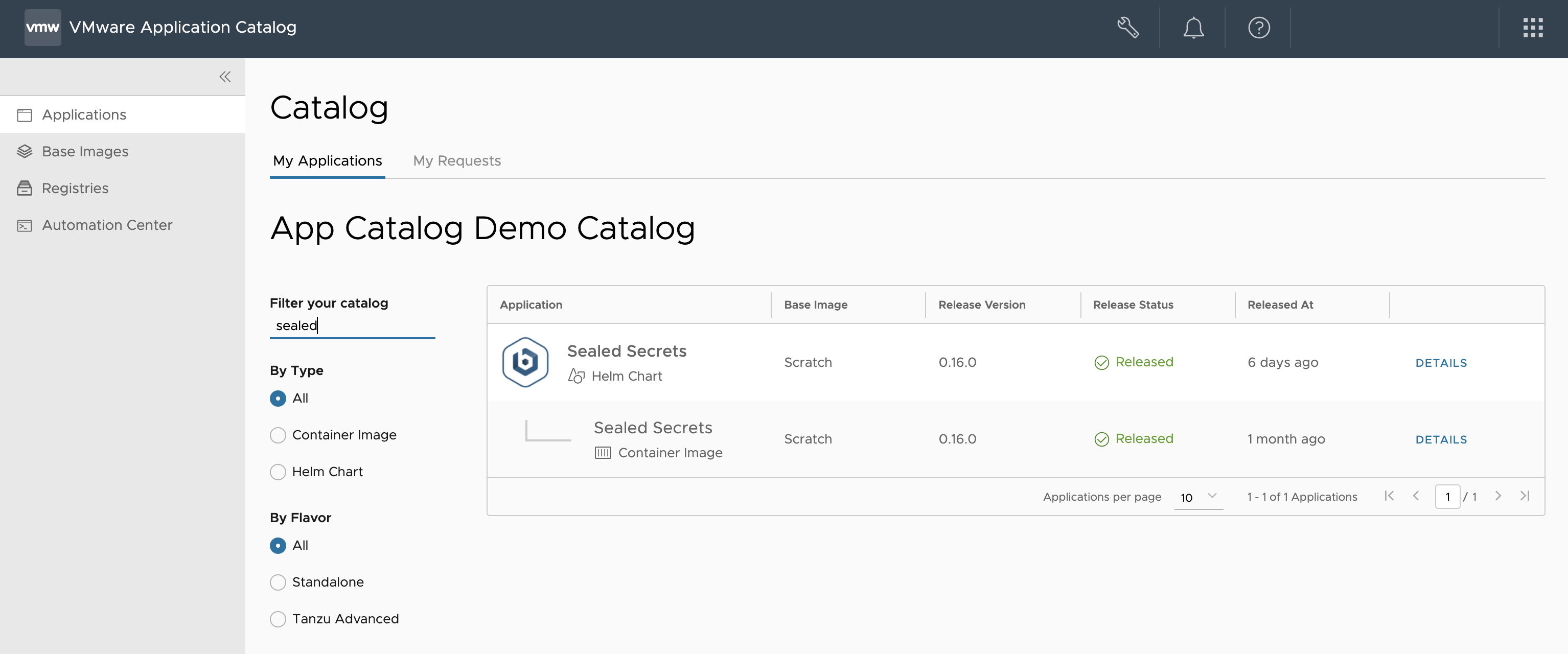Click the filter catalog search field

(352, 325)
